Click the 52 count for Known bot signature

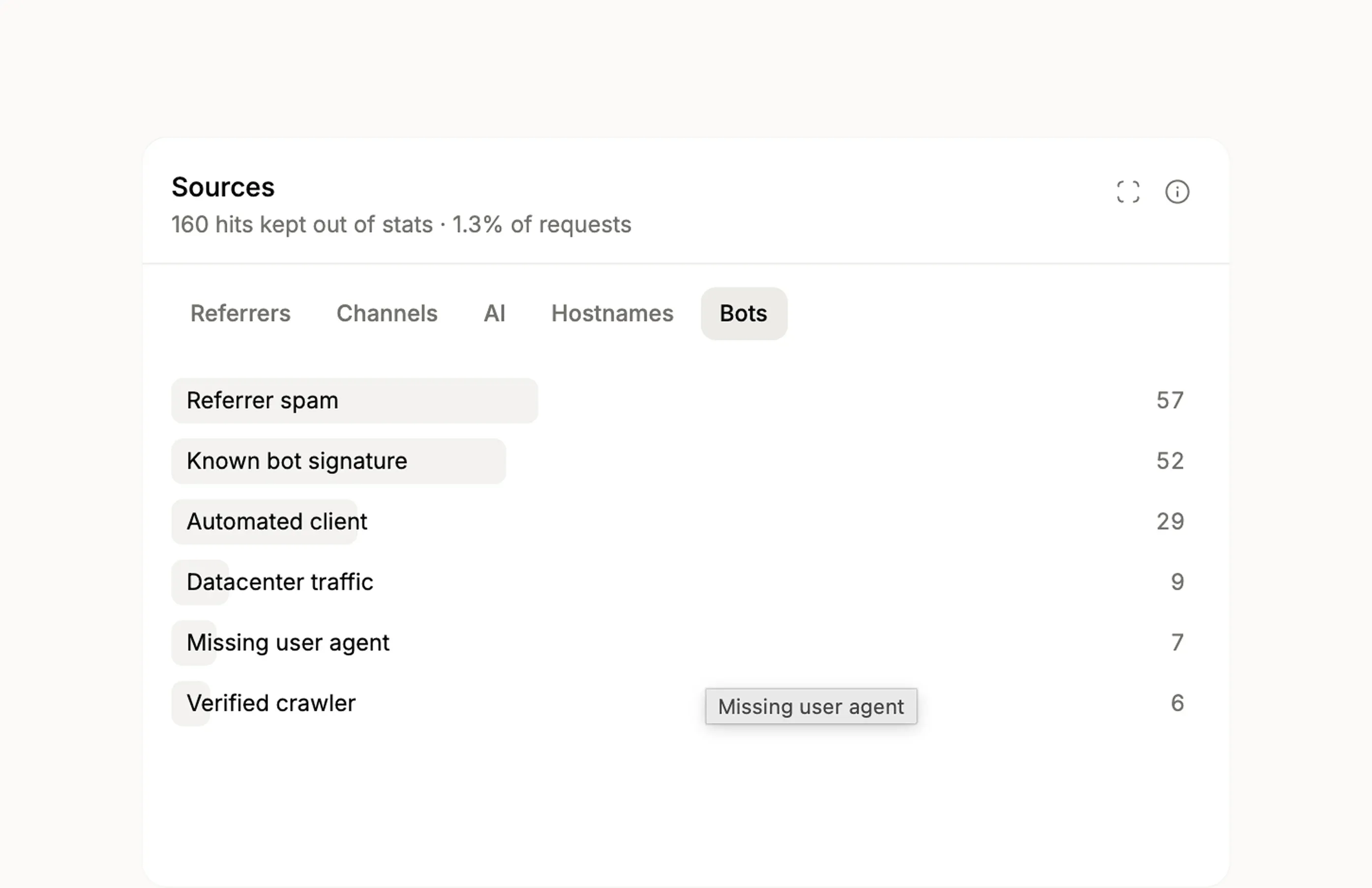coord(1170,461)
